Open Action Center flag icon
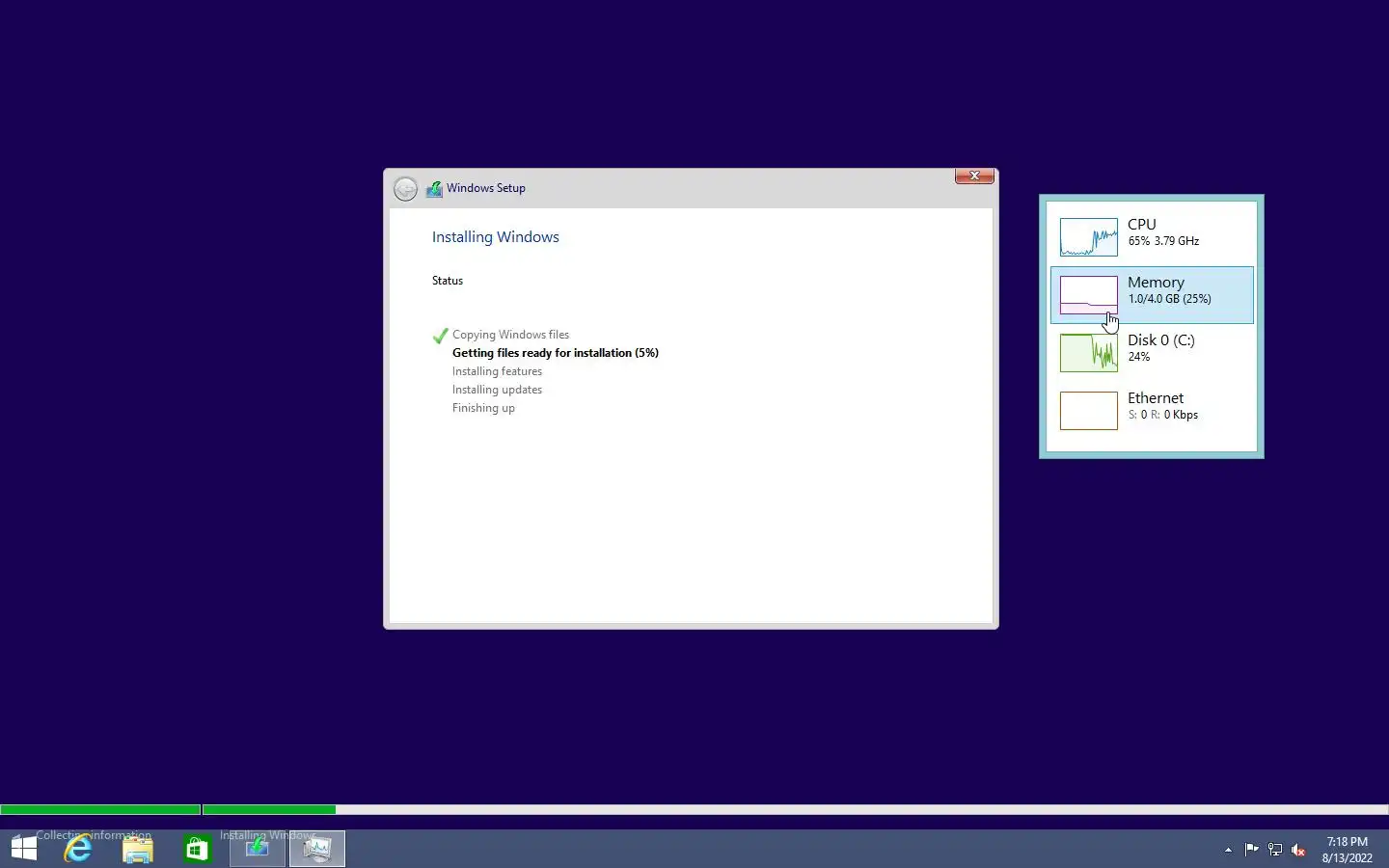Viewport: 1389px width, 868px height. 1251,850
